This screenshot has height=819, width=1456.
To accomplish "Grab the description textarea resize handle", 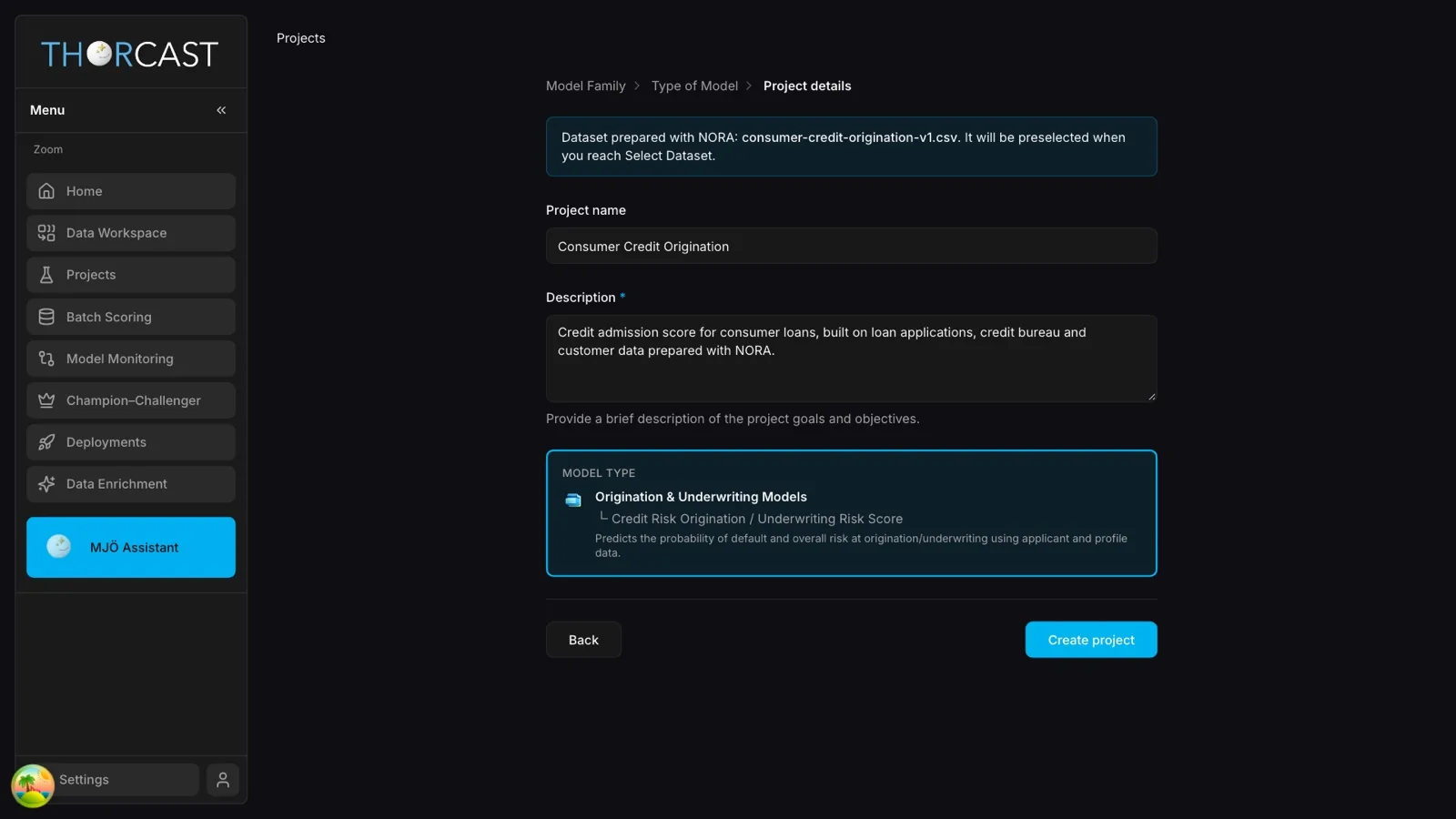I will pyautogui.click(x=1151, y=396).
